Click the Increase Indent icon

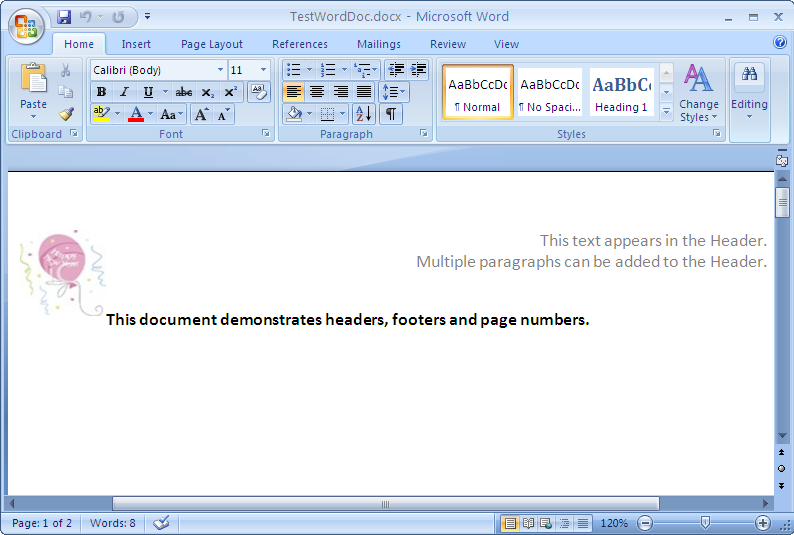coord(419,70)
